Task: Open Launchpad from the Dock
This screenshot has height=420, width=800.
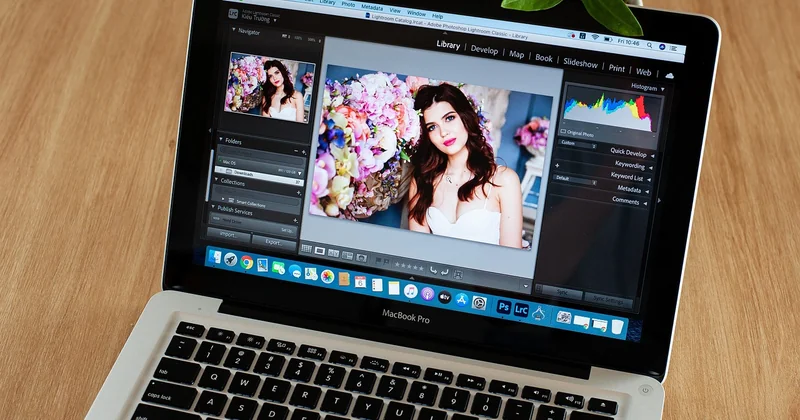Action: [231, 260]
